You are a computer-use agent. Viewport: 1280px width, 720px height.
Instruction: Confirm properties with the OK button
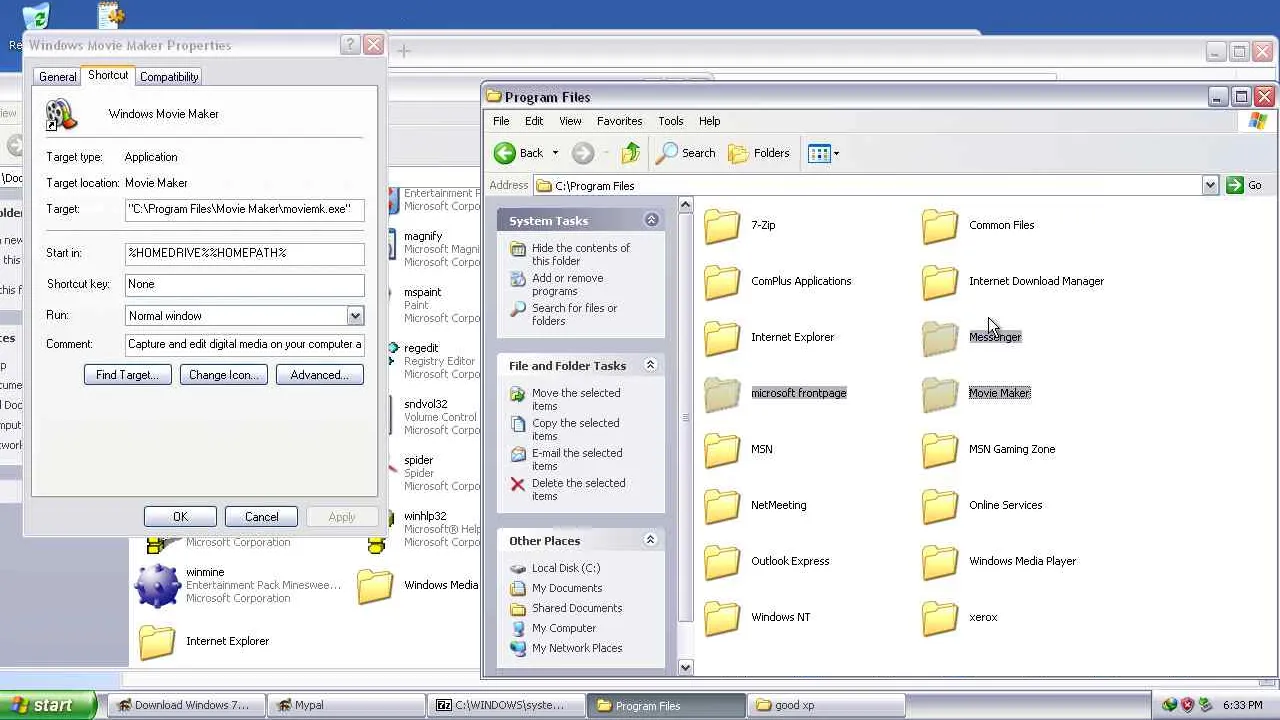point(180,517)
